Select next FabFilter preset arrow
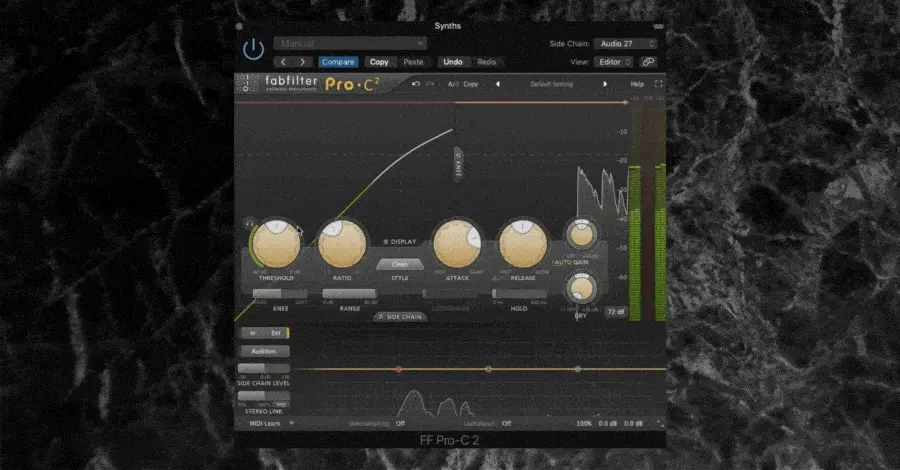The image size is (900, 470). click(604, 84)
